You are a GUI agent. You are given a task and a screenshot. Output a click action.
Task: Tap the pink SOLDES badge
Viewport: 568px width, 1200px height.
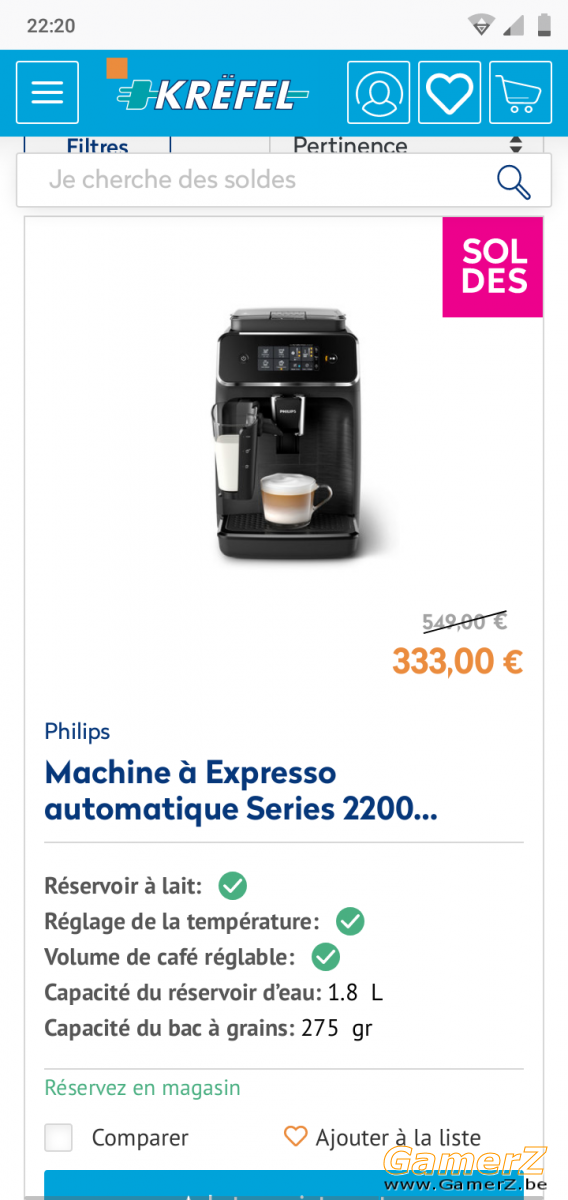coord(493,267)
